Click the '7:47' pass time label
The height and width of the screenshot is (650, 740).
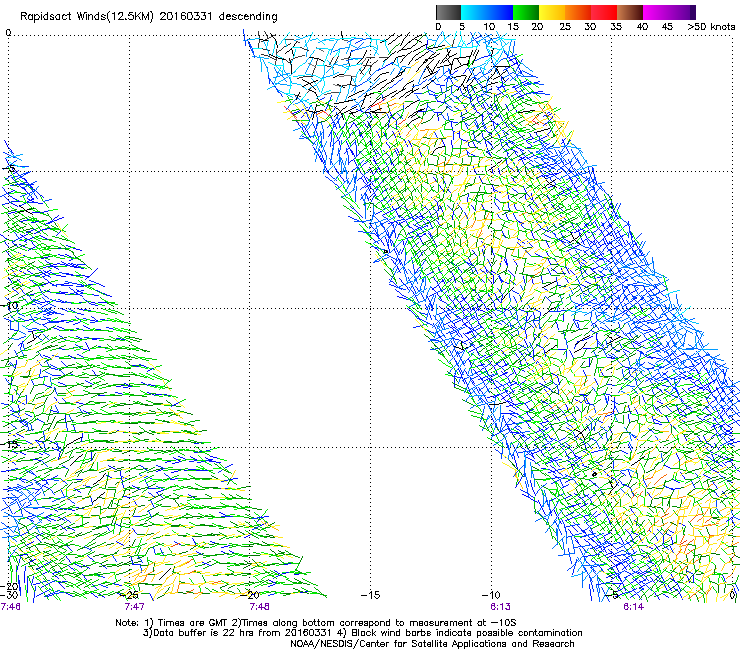coord(134,607)
